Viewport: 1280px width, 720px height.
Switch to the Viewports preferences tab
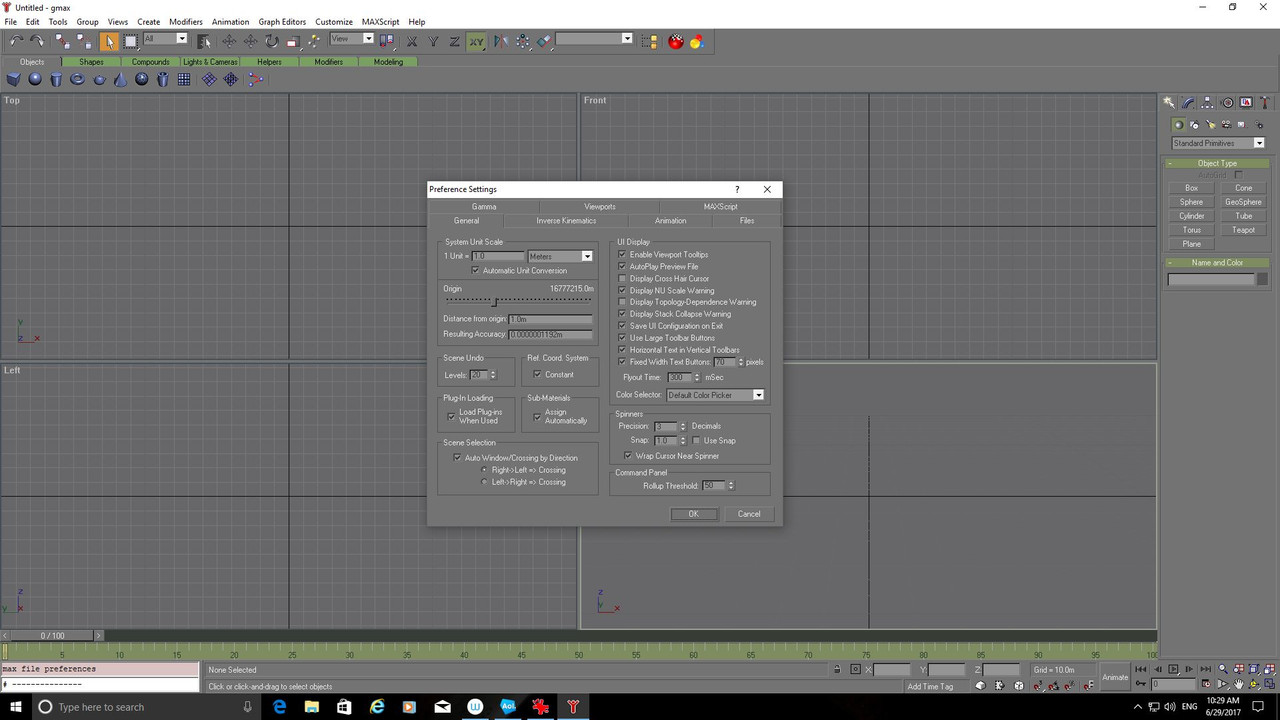pyautogui.click(x=600, y=207)
